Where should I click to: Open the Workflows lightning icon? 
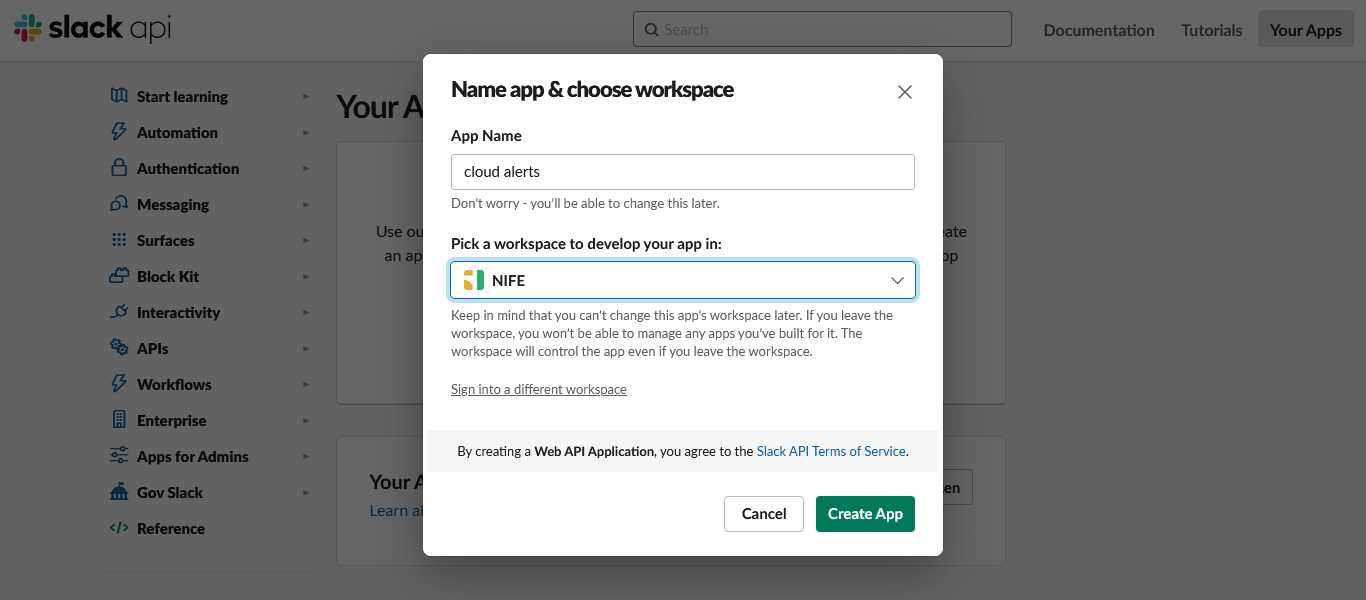coord(119,384)
